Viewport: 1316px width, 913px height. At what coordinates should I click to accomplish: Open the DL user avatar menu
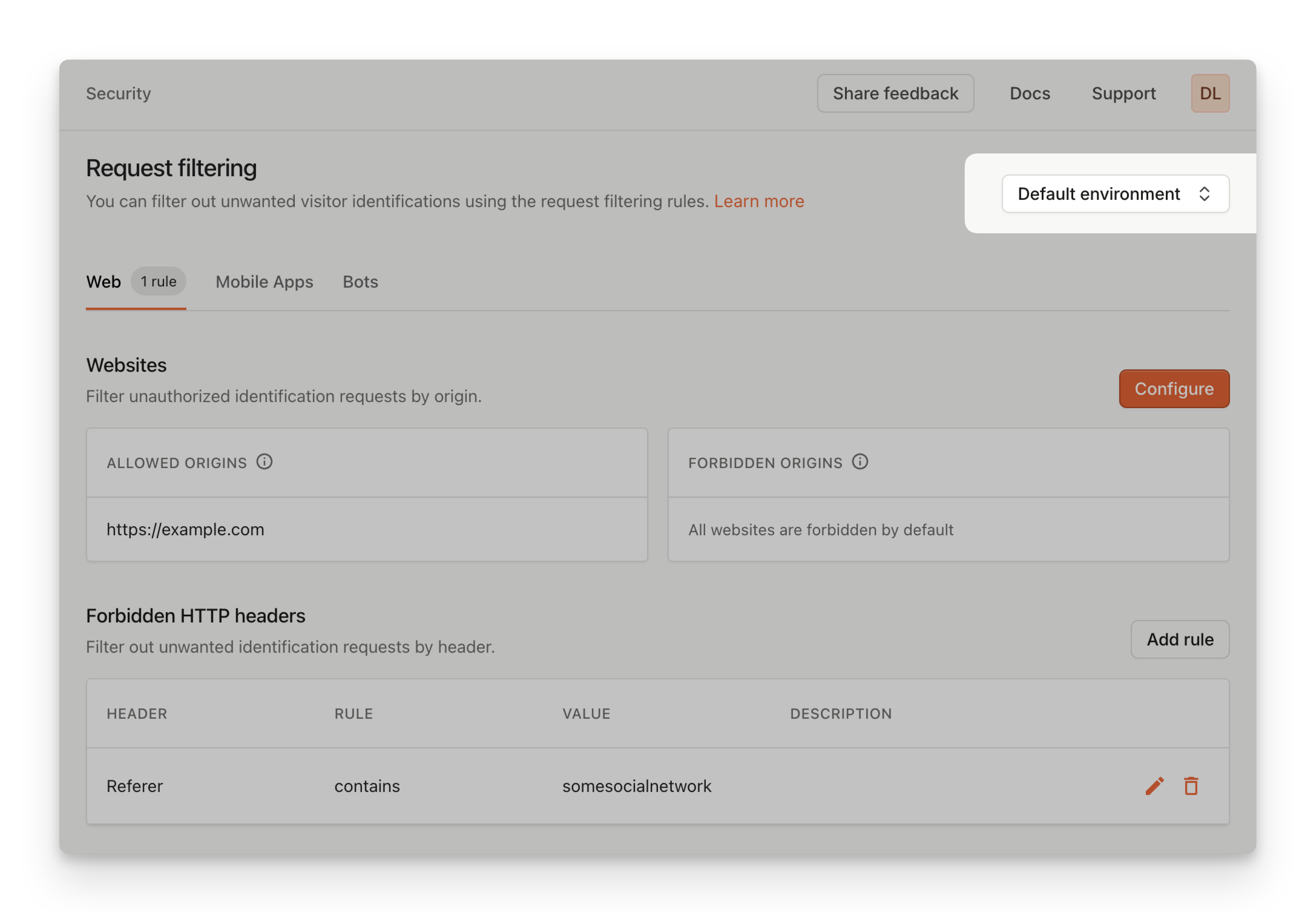[x=1209, y=93]
